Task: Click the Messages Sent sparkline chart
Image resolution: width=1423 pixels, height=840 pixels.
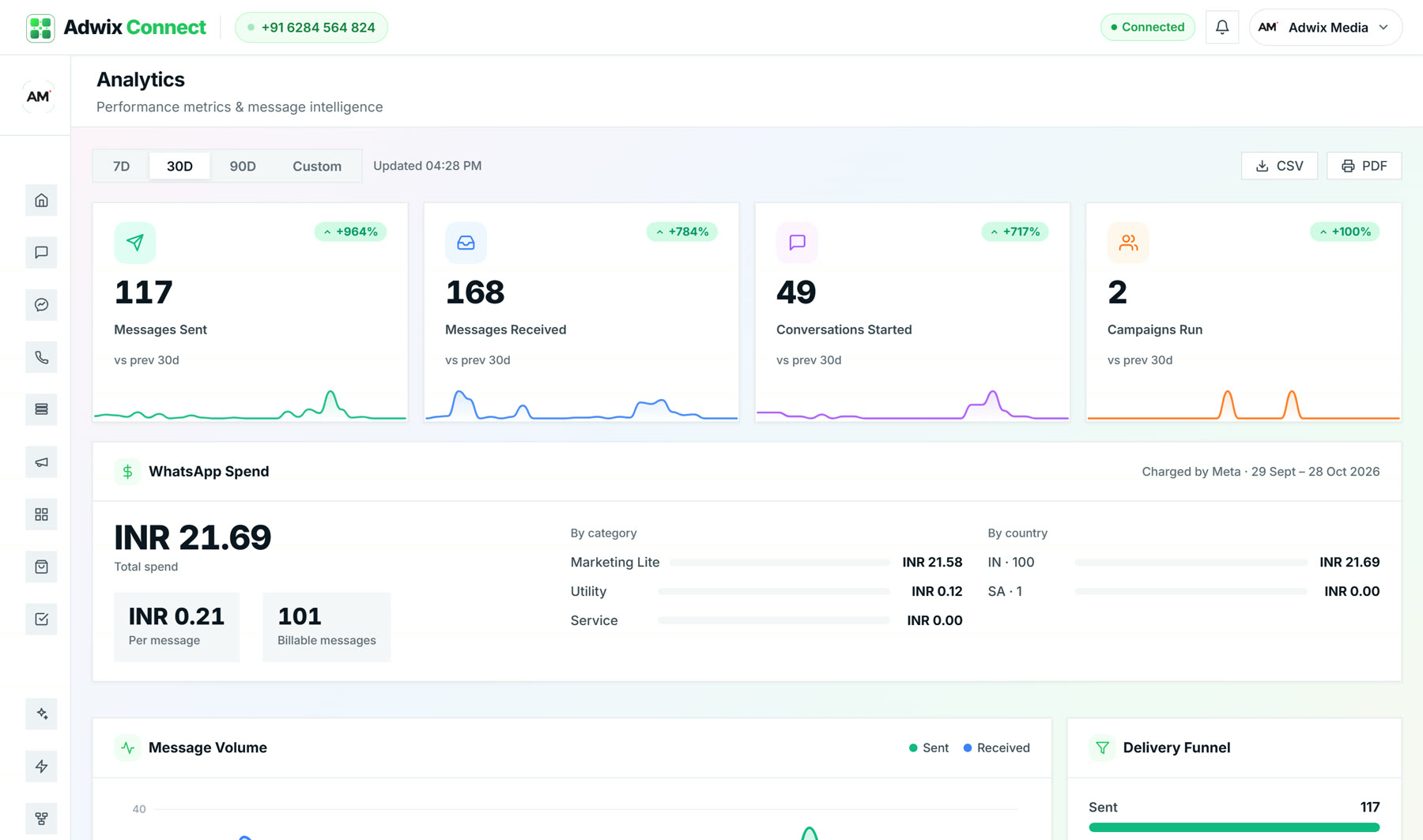Action: click(x=250, y=405)
